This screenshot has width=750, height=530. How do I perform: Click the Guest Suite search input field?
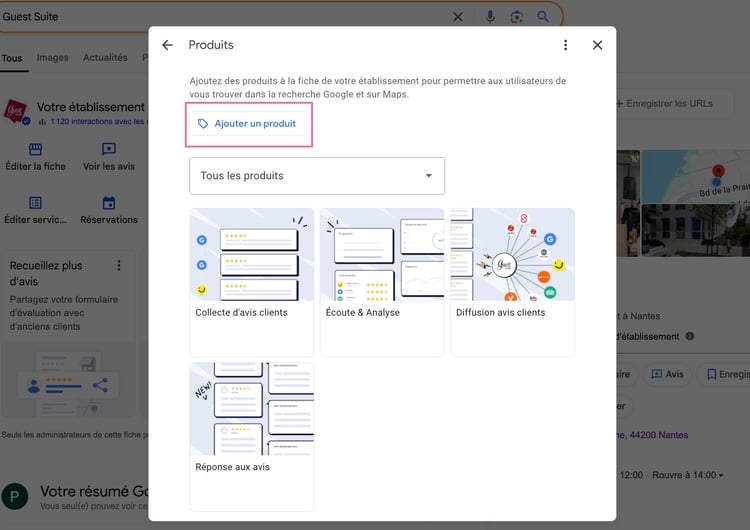tap(220, 17)
